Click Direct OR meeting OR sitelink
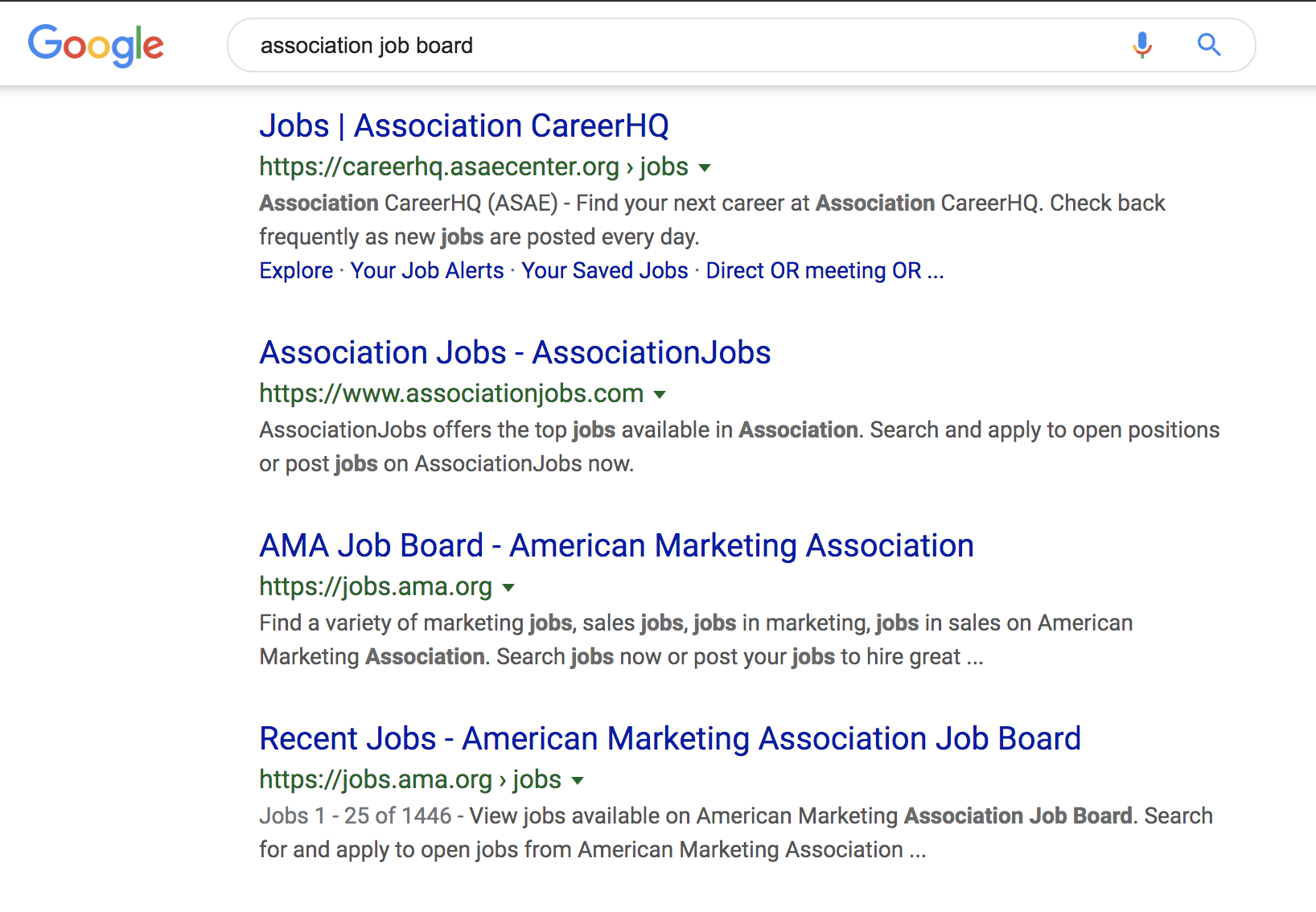Screen dimensions: 1316x912 coord(825,271)
